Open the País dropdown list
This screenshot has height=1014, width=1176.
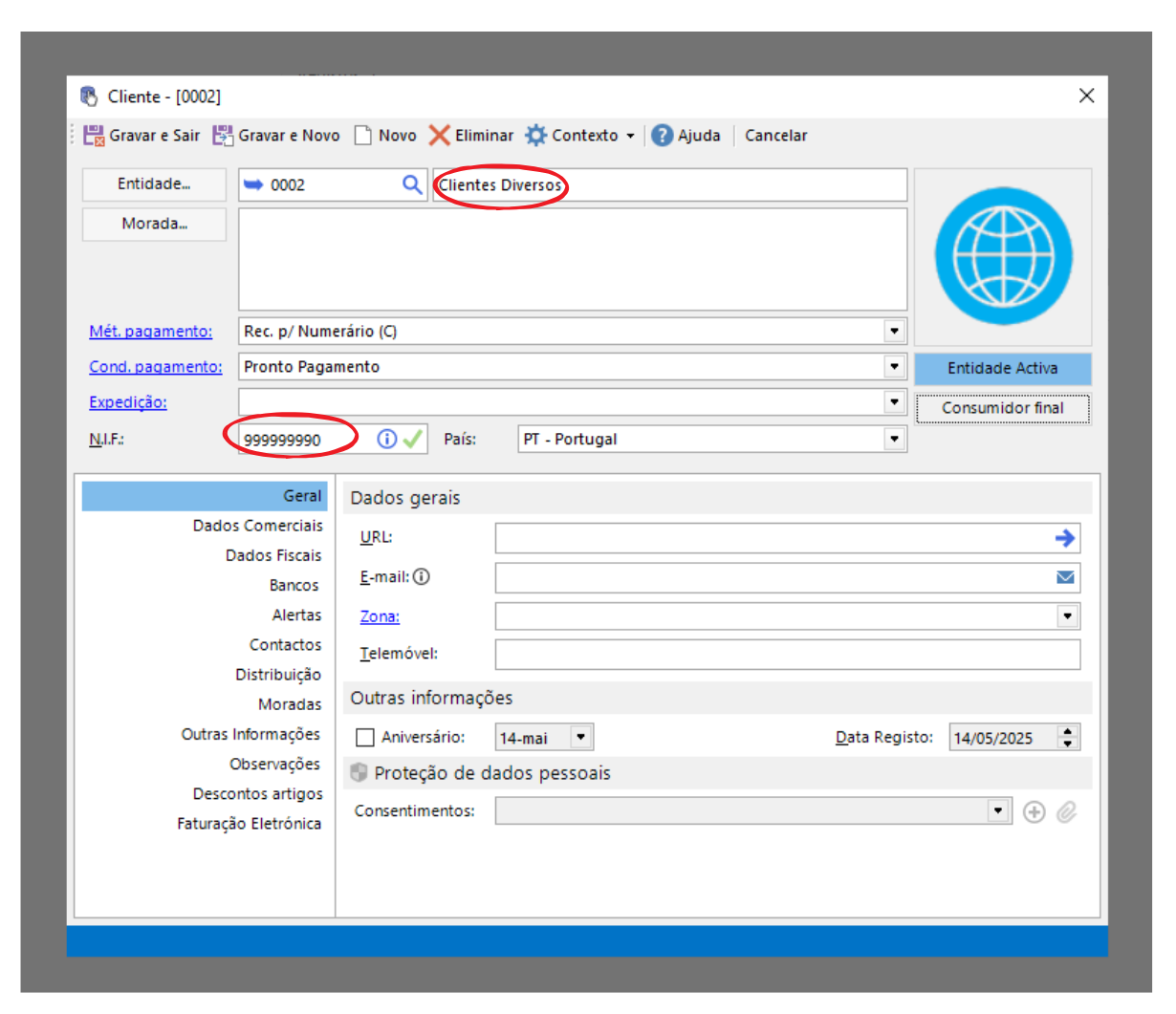click(x=894, y=440)
